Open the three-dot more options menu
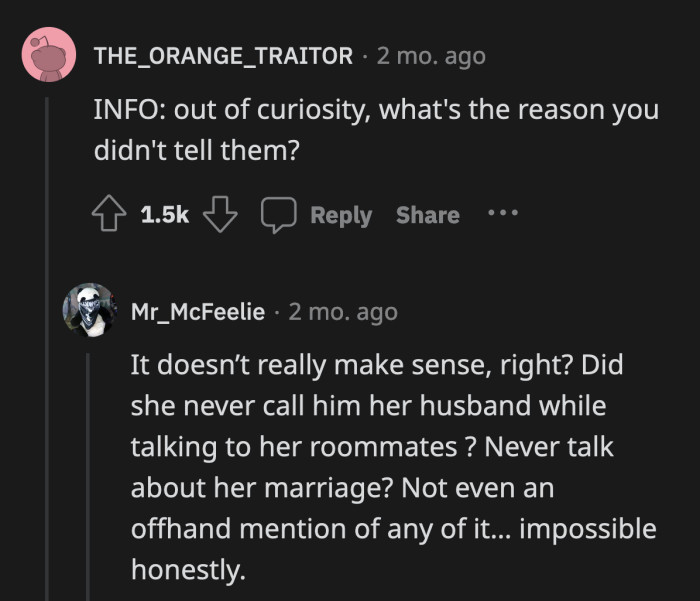 point(501,214)
